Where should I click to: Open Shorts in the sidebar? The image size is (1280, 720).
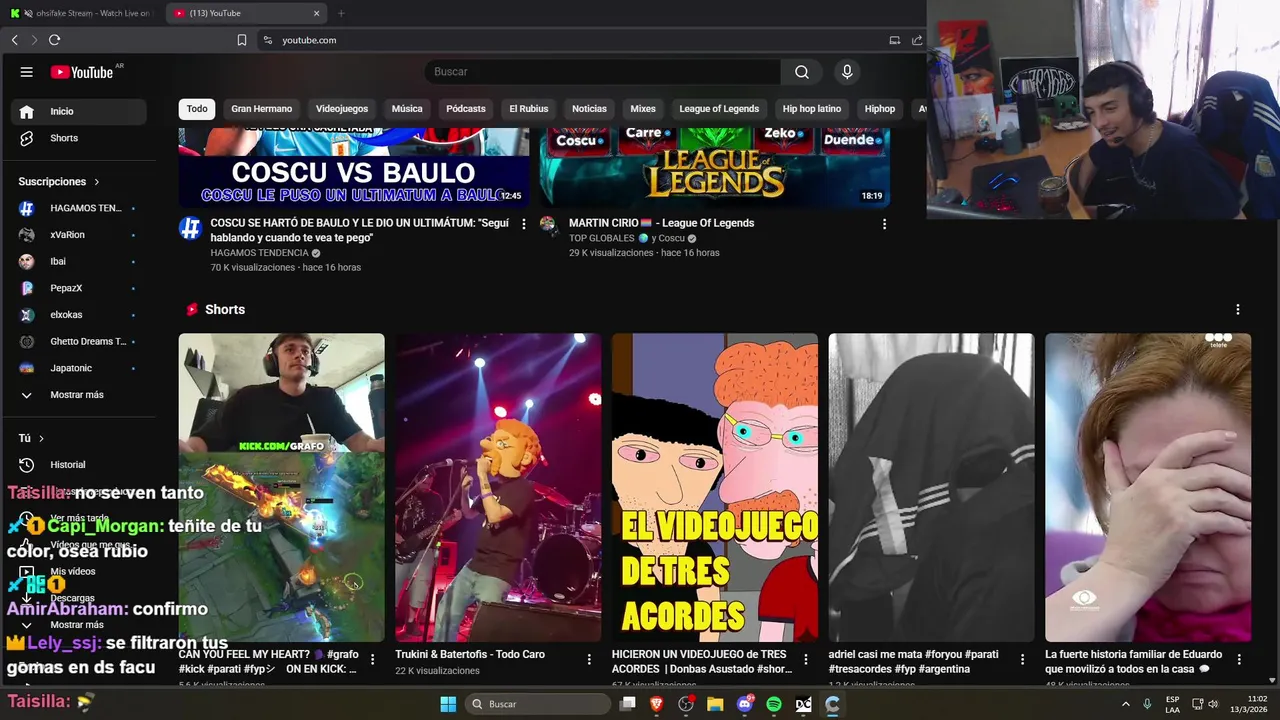78,138
